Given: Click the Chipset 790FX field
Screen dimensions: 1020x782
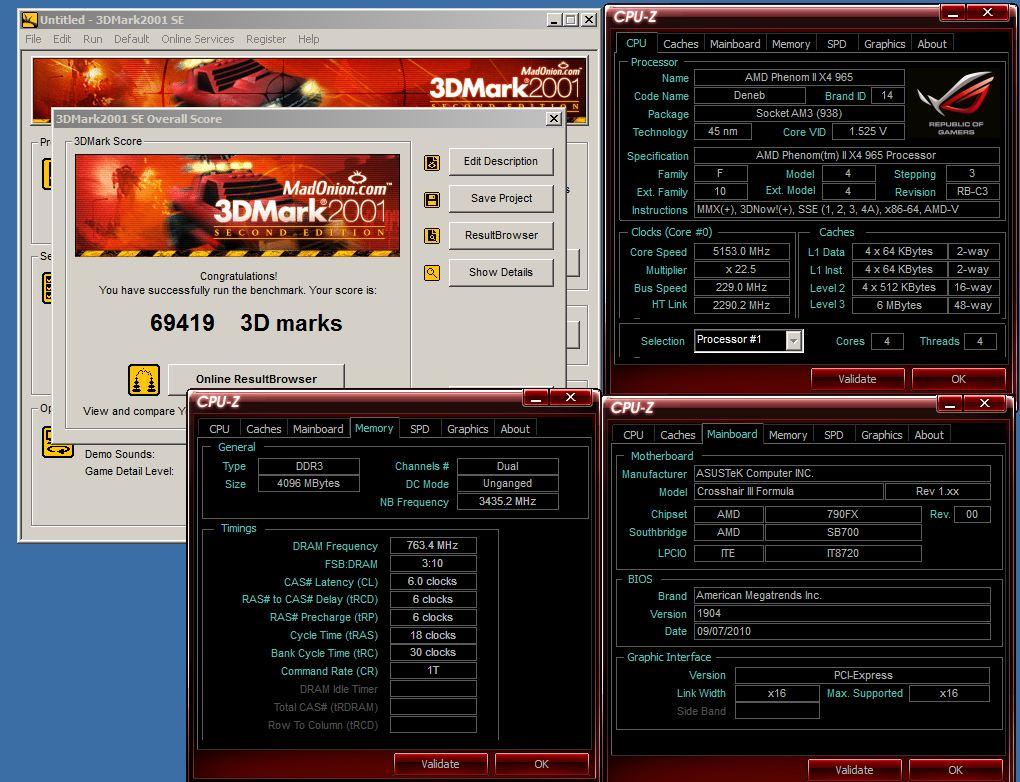Looking at the screenshot, I should tap(843, 515).
